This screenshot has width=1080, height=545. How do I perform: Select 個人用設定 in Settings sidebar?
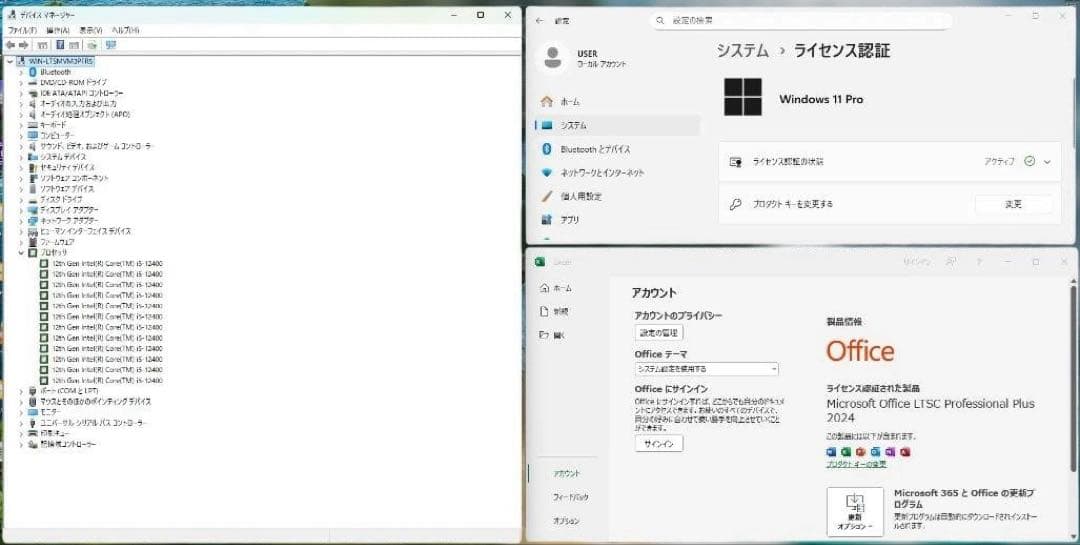coord(617,196)
